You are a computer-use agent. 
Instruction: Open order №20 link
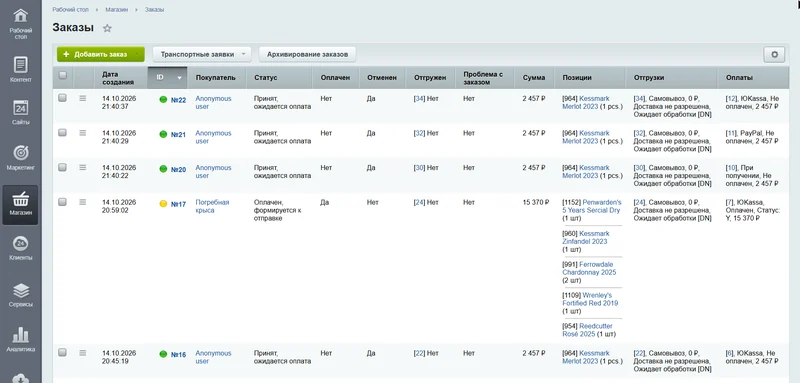178,169
